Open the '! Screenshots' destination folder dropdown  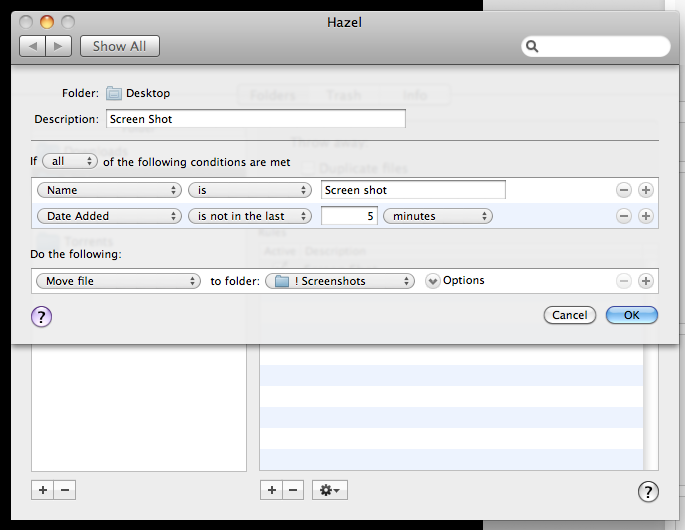click(x=340, y=281)
